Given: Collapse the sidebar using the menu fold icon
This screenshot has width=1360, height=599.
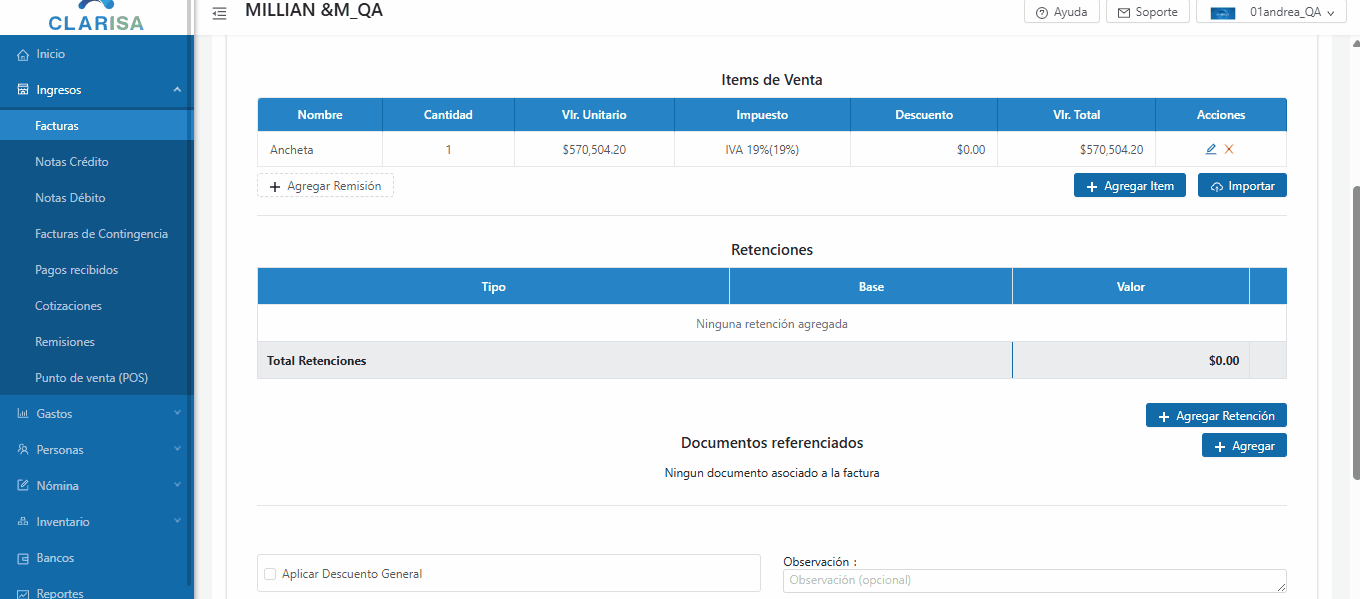Looking at the screenshot, I should 220,13.
